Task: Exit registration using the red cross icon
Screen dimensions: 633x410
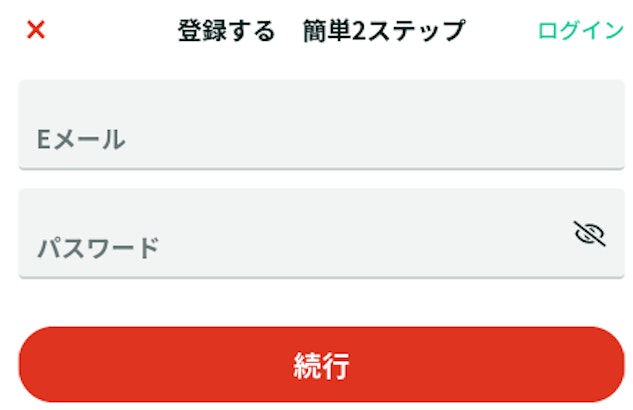Action: [x=36, y=30]
